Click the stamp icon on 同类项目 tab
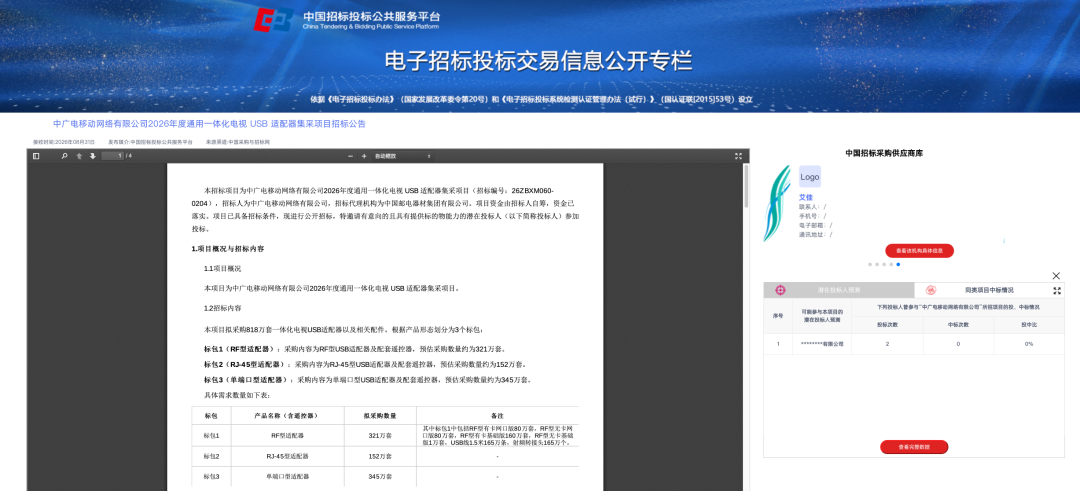Image resolution: width=1080 pixels, height=491 pixels. point(931,290)
